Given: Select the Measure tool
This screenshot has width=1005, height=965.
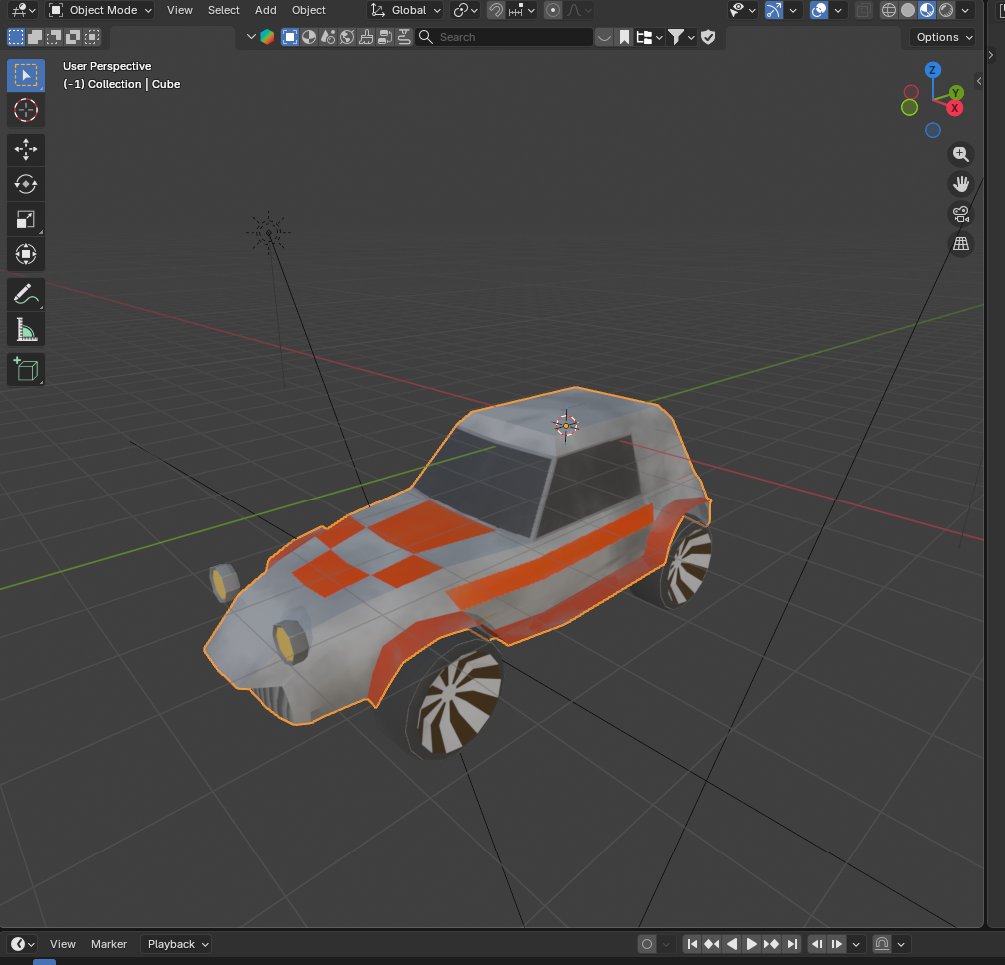Looking at the screenshot, I should (26, 329).
